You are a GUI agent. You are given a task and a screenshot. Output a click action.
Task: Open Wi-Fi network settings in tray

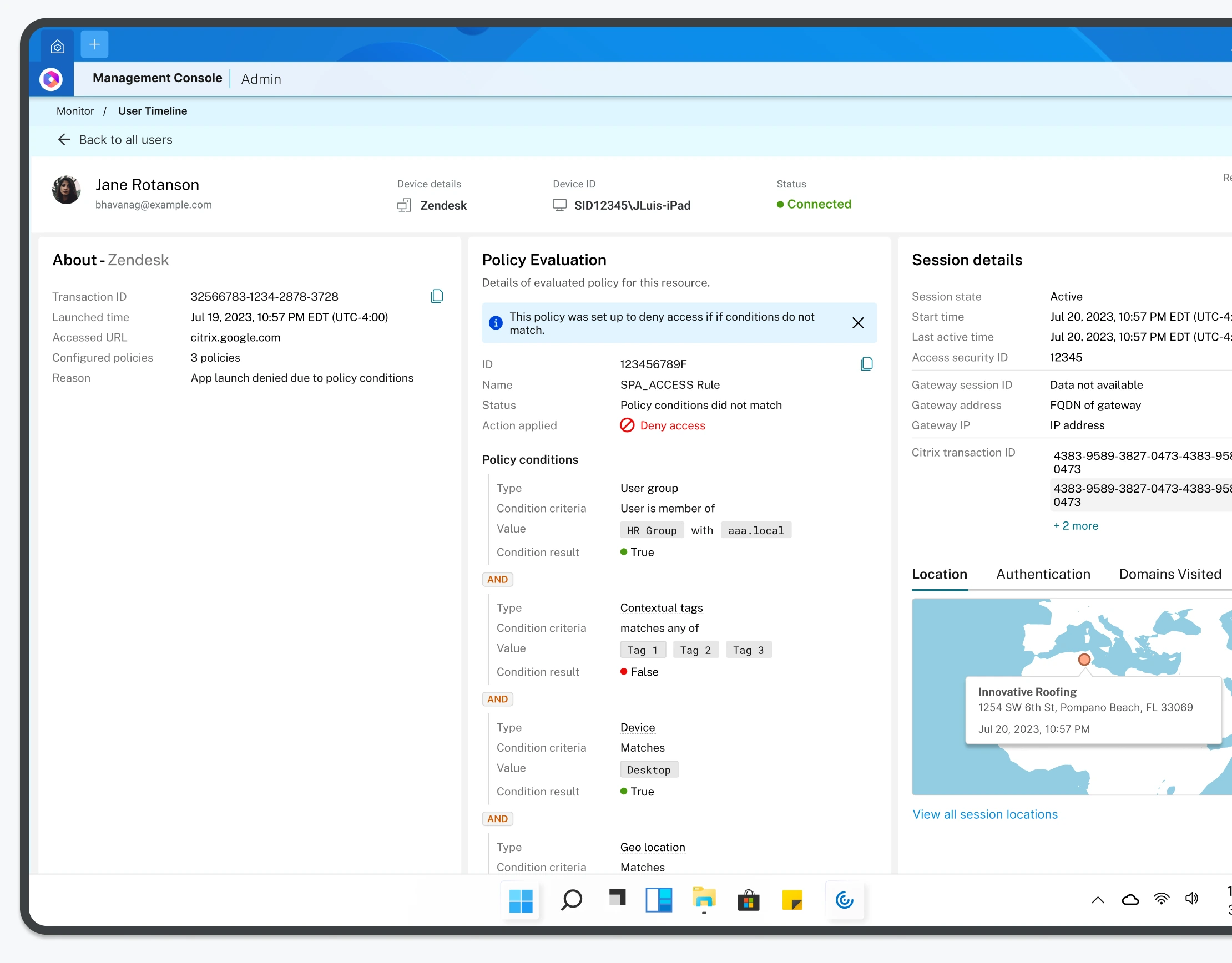tap(1162, 899)
